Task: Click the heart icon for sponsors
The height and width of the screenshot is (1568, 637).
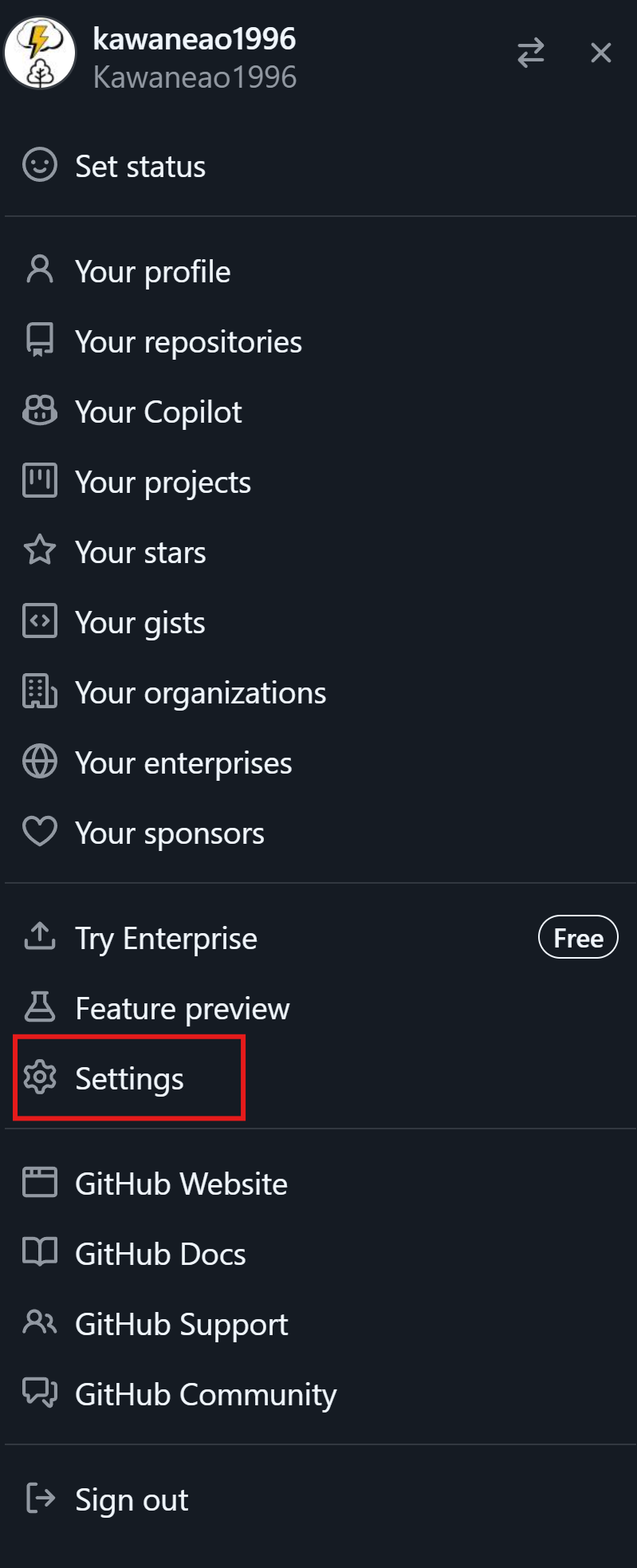Action: pyautogui.click(x=40, y=832)
